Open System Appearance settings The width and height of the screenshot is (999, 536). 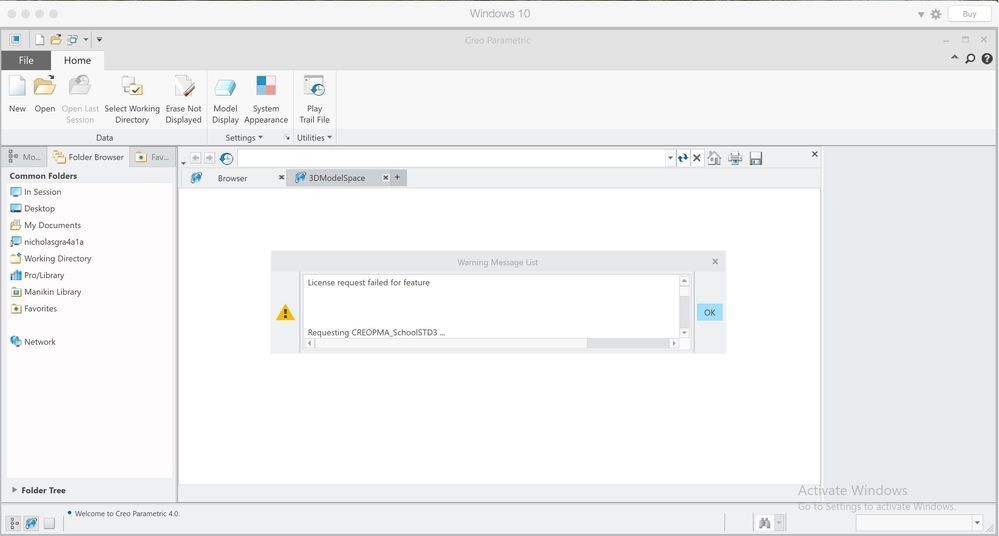tap(266, 99)
